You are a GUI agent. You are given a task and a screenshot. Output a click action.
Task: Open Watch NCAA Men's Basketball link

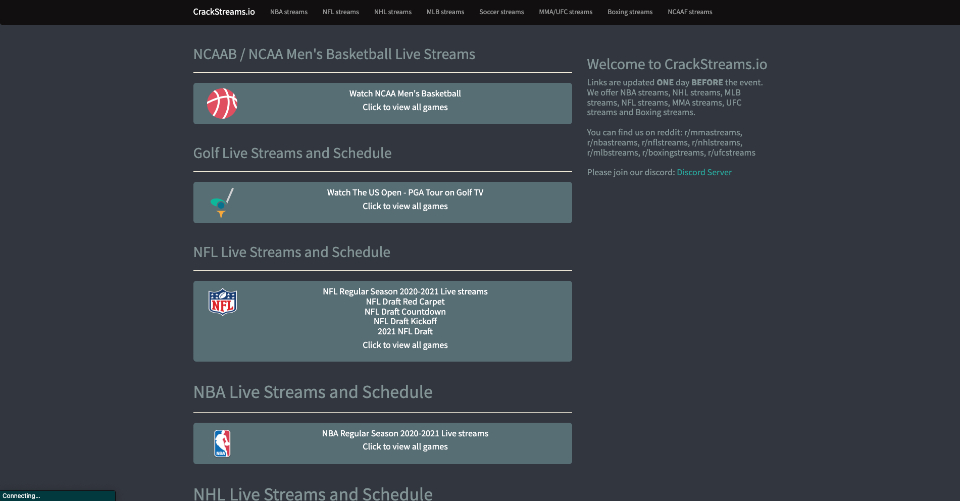[x=405, y=94]
